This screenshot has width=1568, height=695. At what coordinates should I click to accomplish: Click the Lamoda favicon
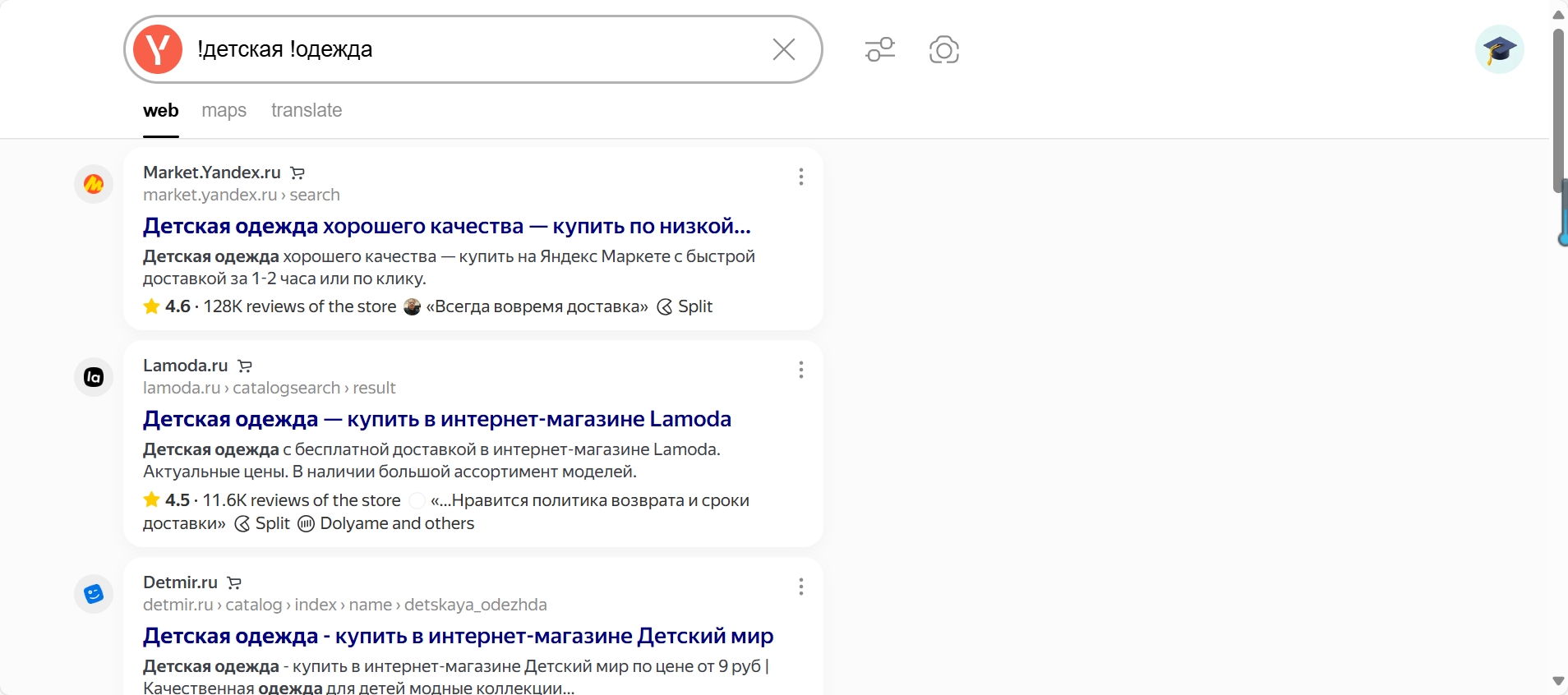(94, 377)
